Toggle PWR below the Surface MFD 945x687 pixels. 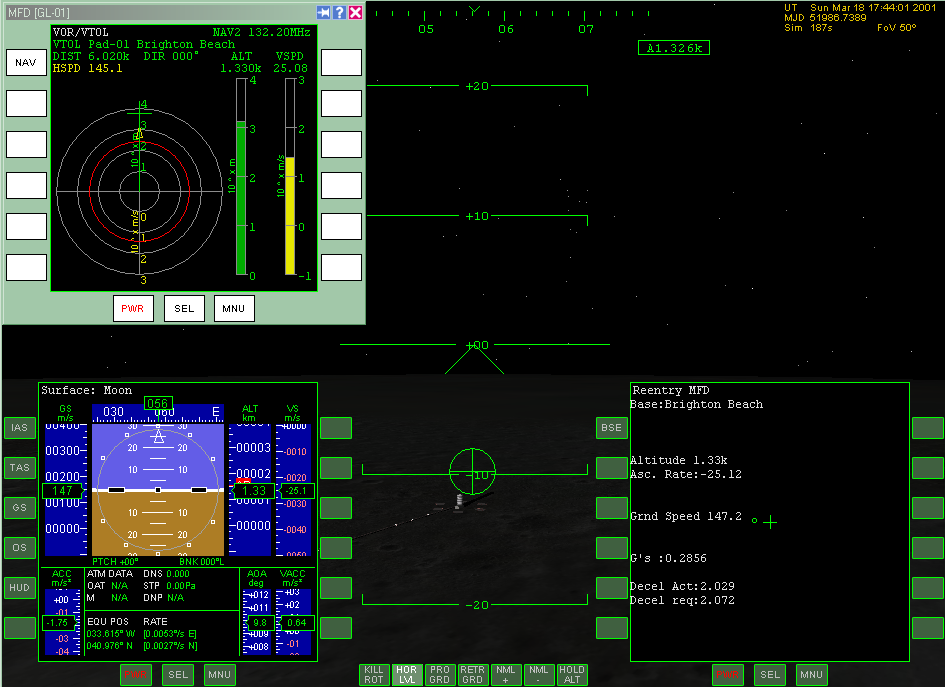[136, 675]
